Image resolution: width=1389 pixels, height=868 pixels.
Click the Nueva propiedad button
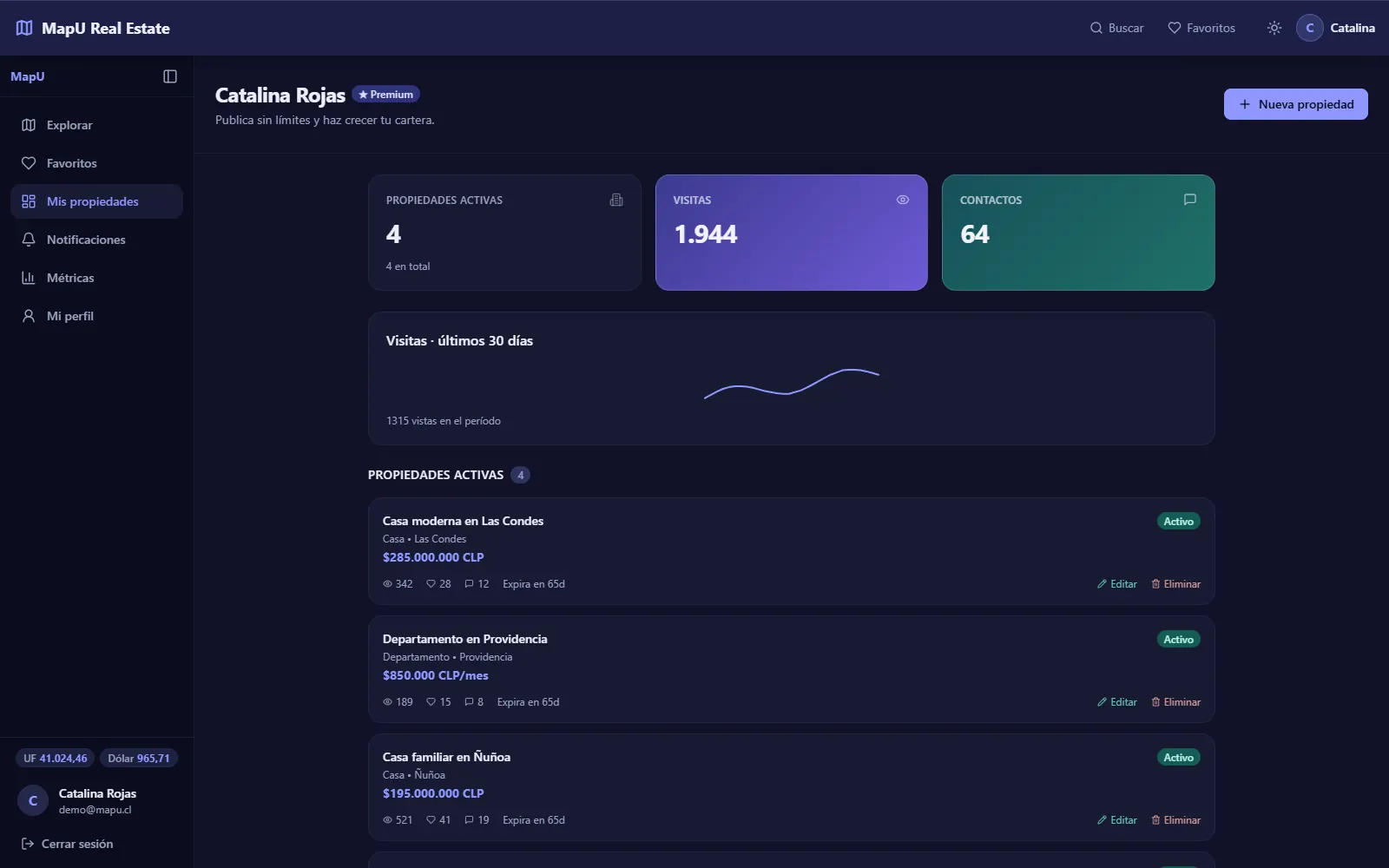click(1295, 104)
